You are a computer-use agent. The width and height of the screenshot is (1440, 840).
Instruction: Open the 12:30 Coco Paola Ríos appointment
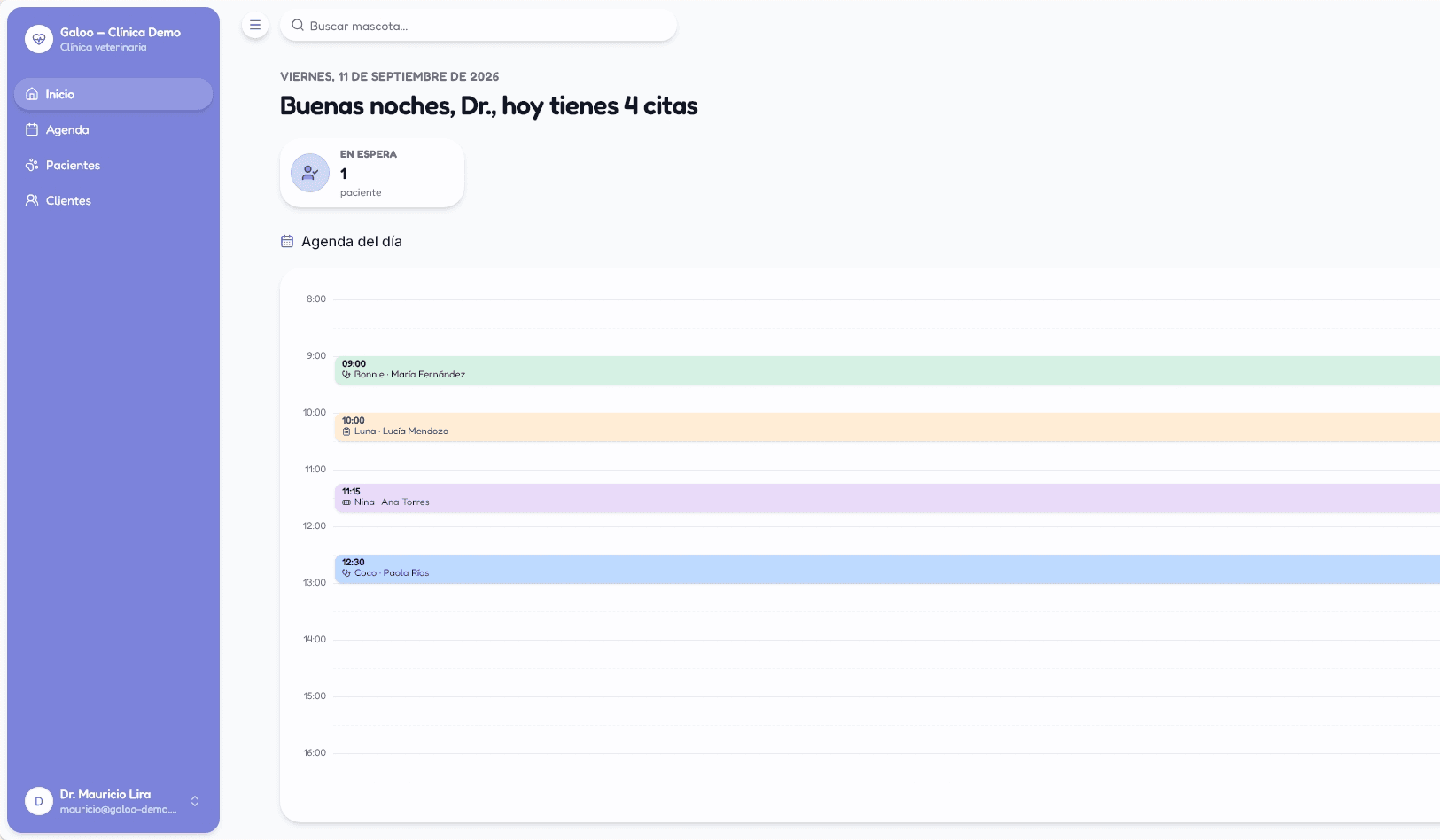887,569
